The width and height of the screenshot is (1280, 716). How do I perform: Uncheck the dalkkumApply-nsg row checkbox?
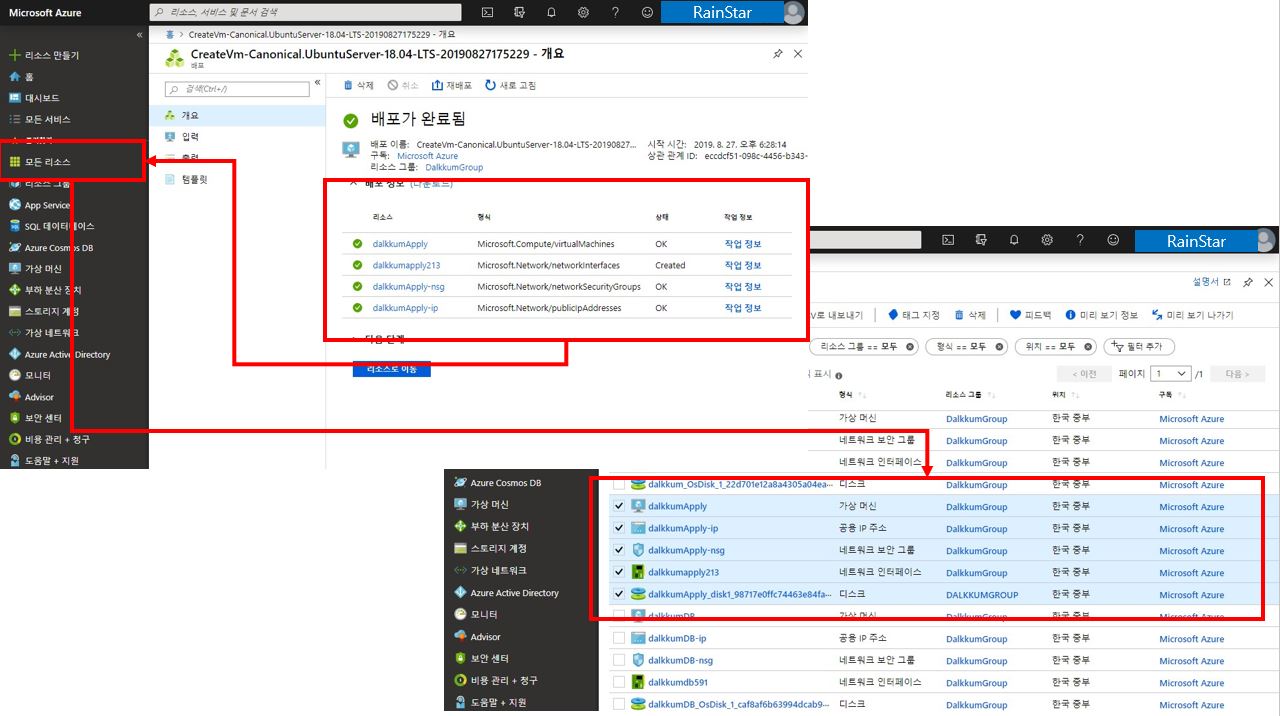619,550
